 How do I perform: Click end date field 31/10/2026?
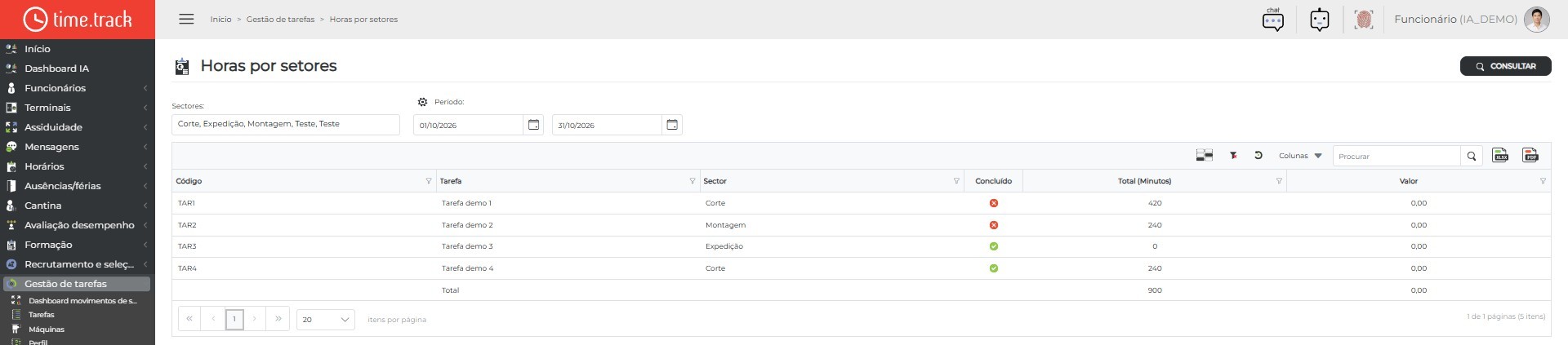pyautogui.click(x=607, y=125)
